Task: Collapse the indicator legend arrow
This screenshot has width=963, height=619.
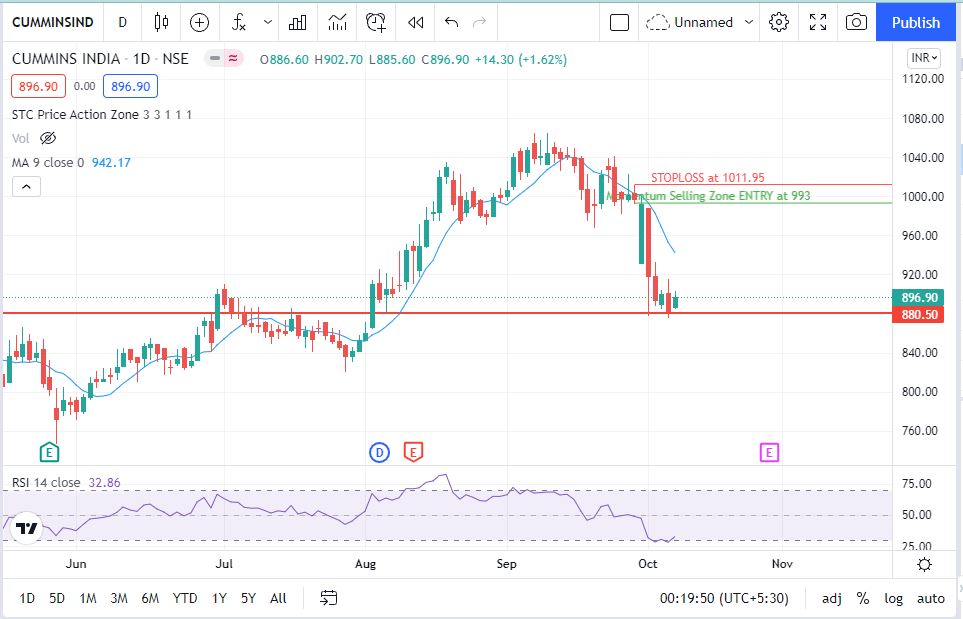Action: coord(26,187)
